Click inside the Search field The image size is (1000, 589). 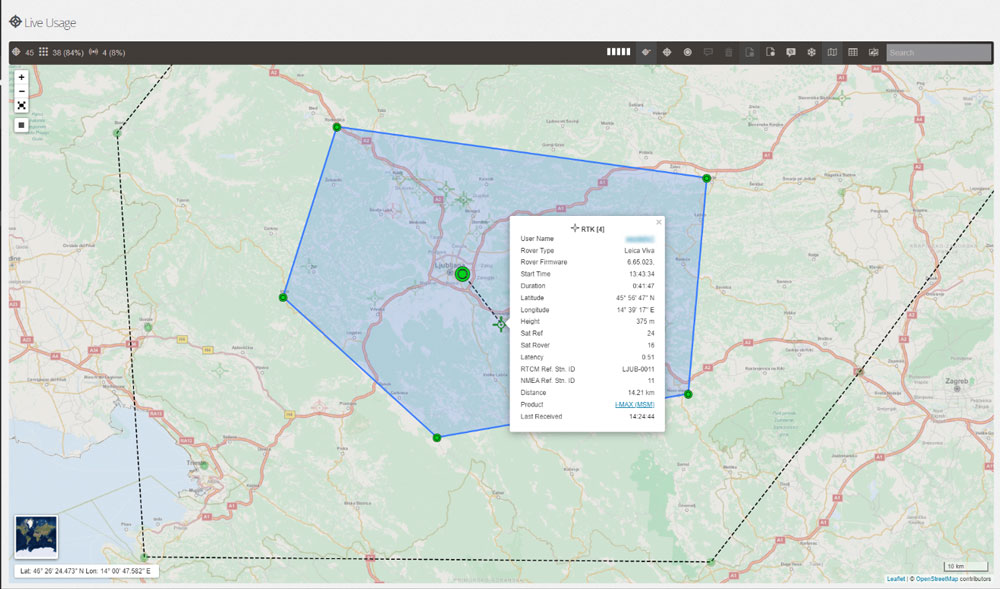point(938,52)
